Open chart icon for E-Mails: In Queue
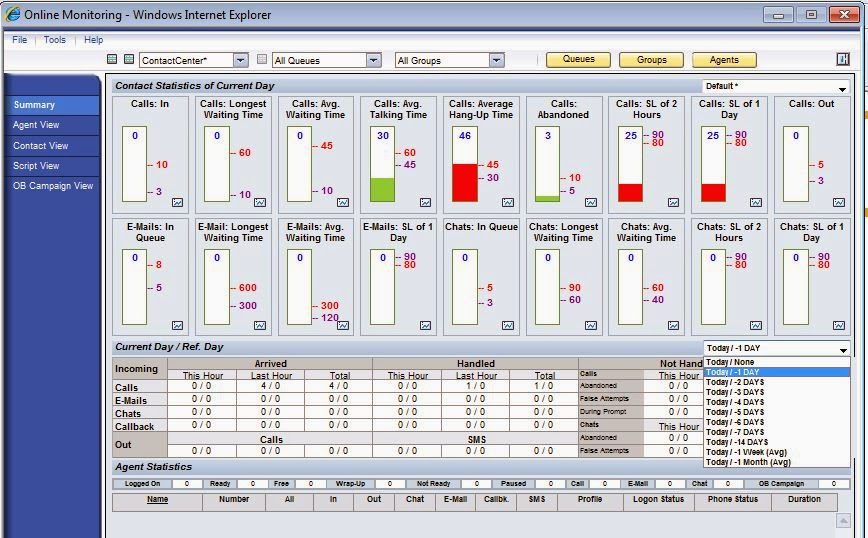 (x=177, y=325)
